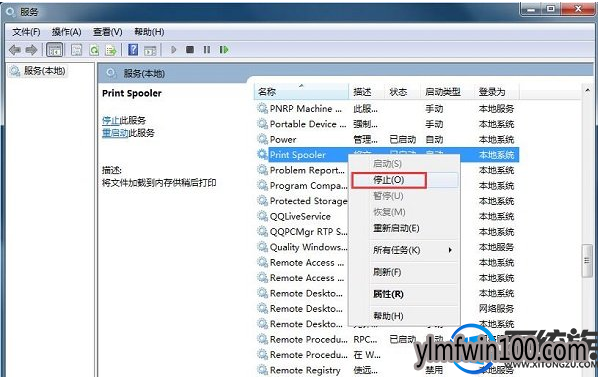Sort by the 启动类型 column header
Viewport: 598px width, 377px height.
pyautogui.click(x=447, y=91)
